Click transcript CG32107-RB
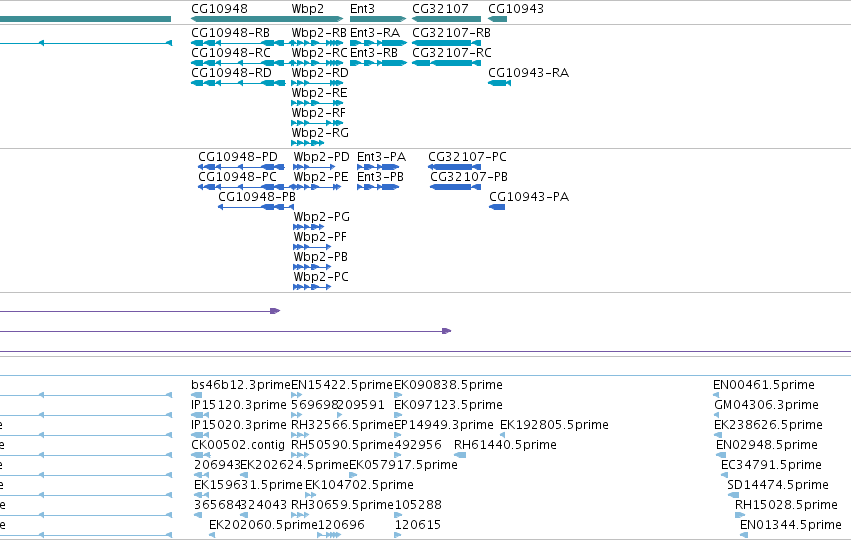Screen dimensions: 851x540 [x=451, y=33]
